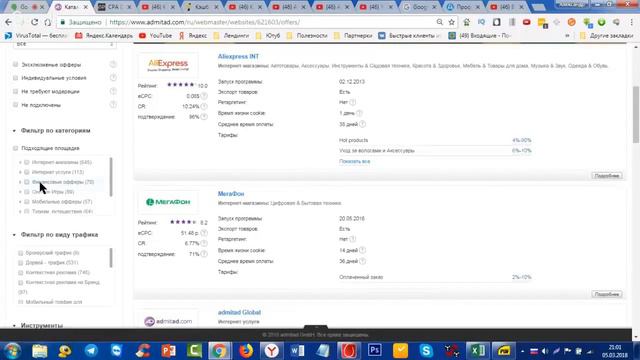640x360 pixels.
Task: Expand the Мобильные офферы tree node arrow
Action: click(x=20, y=202)
